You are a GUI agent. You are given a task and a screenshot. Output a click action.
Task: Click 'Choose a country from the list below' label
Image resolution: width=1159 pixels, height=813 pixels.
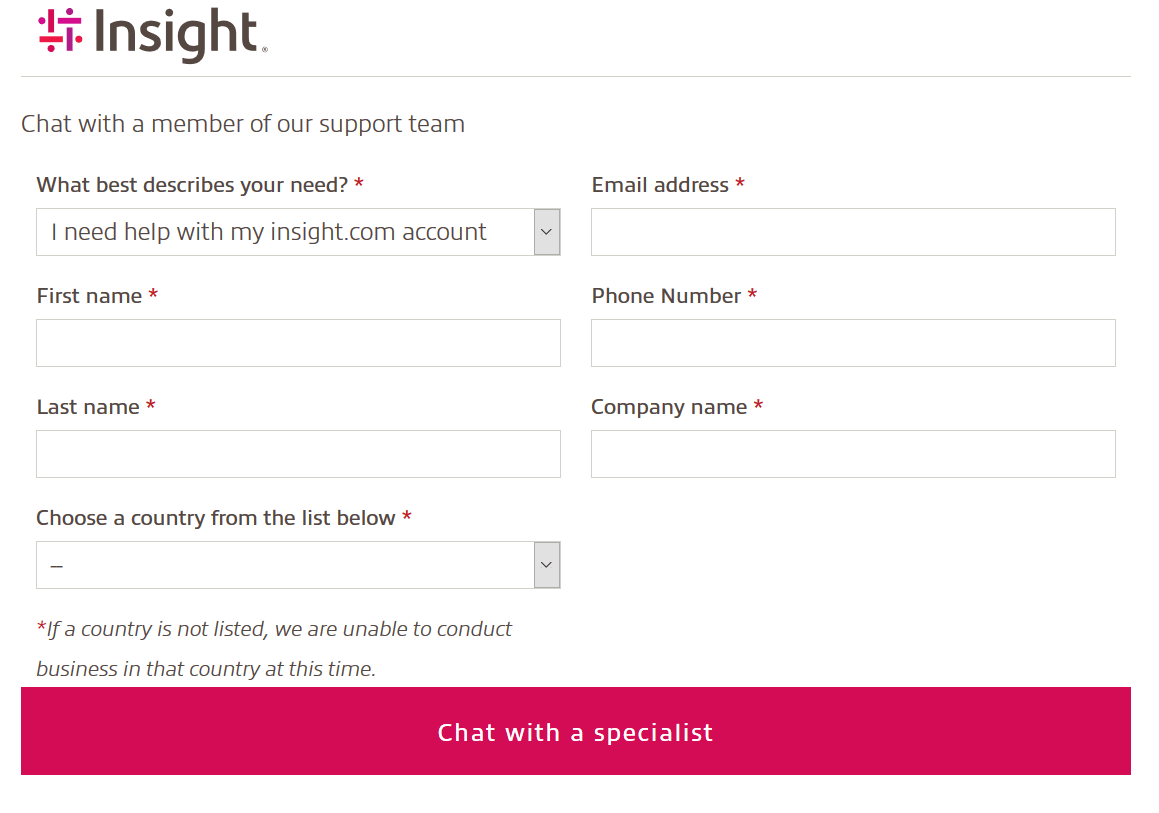(216, 518)
